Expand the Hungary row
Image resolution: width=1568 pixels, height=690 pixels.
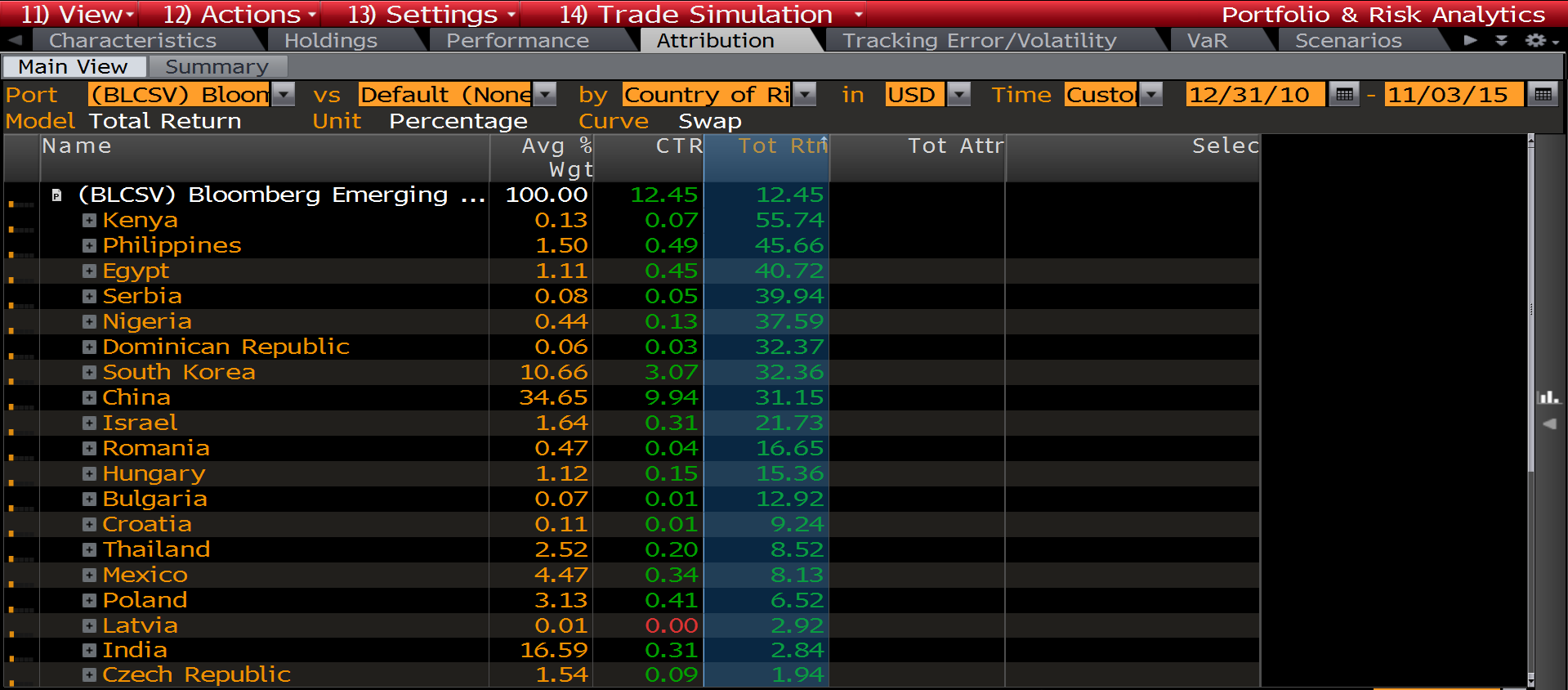[x=89, y=474]
